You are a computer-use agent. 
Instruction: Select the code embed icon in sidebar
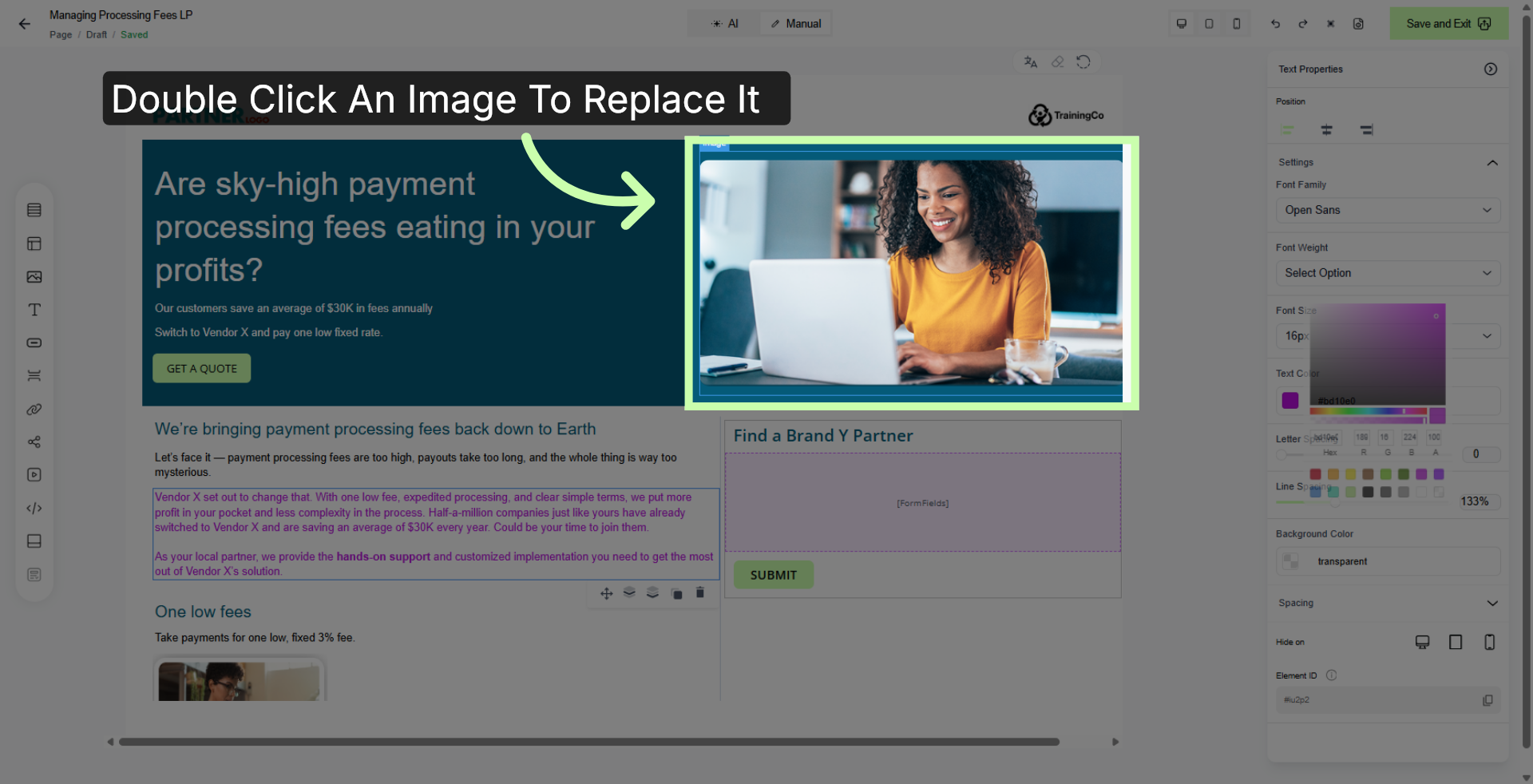click(34, 509)
